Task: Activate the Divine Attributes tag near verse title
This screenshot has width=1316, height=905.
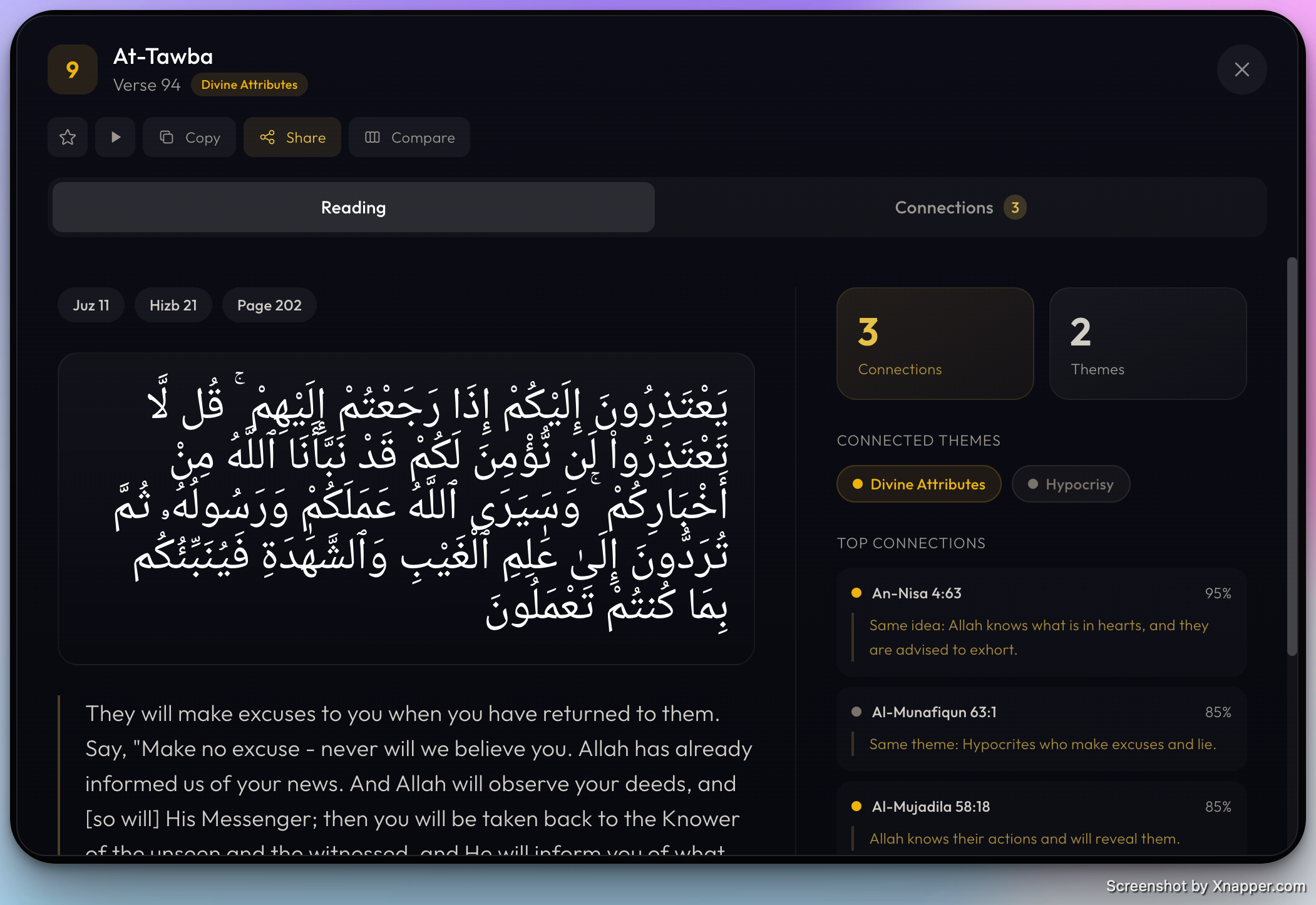Action: pyautogui.click(x=249, y=84)
